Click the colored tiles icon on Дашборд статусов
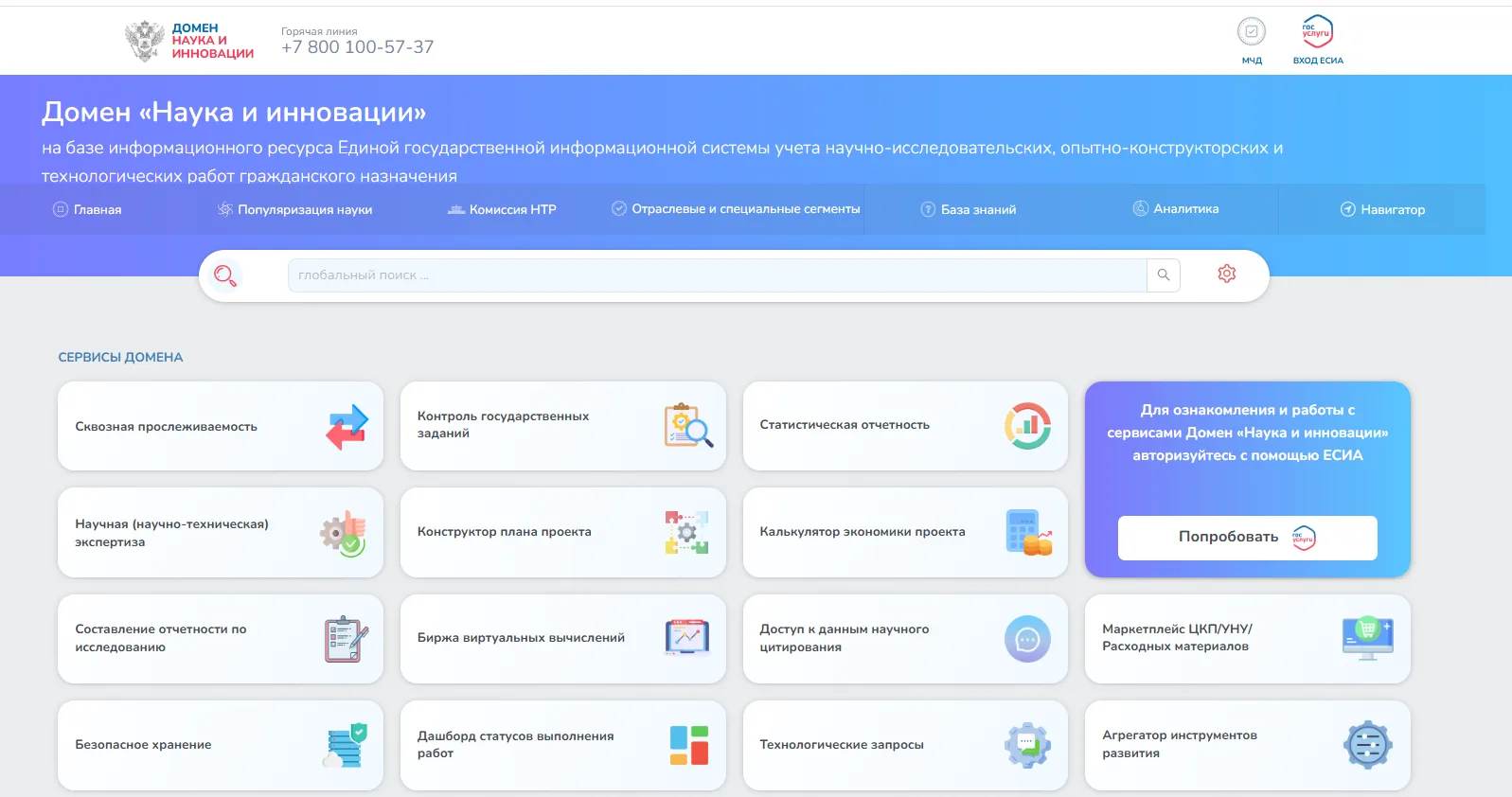Viewport: 1512px width, 797px height. (689, 745)
